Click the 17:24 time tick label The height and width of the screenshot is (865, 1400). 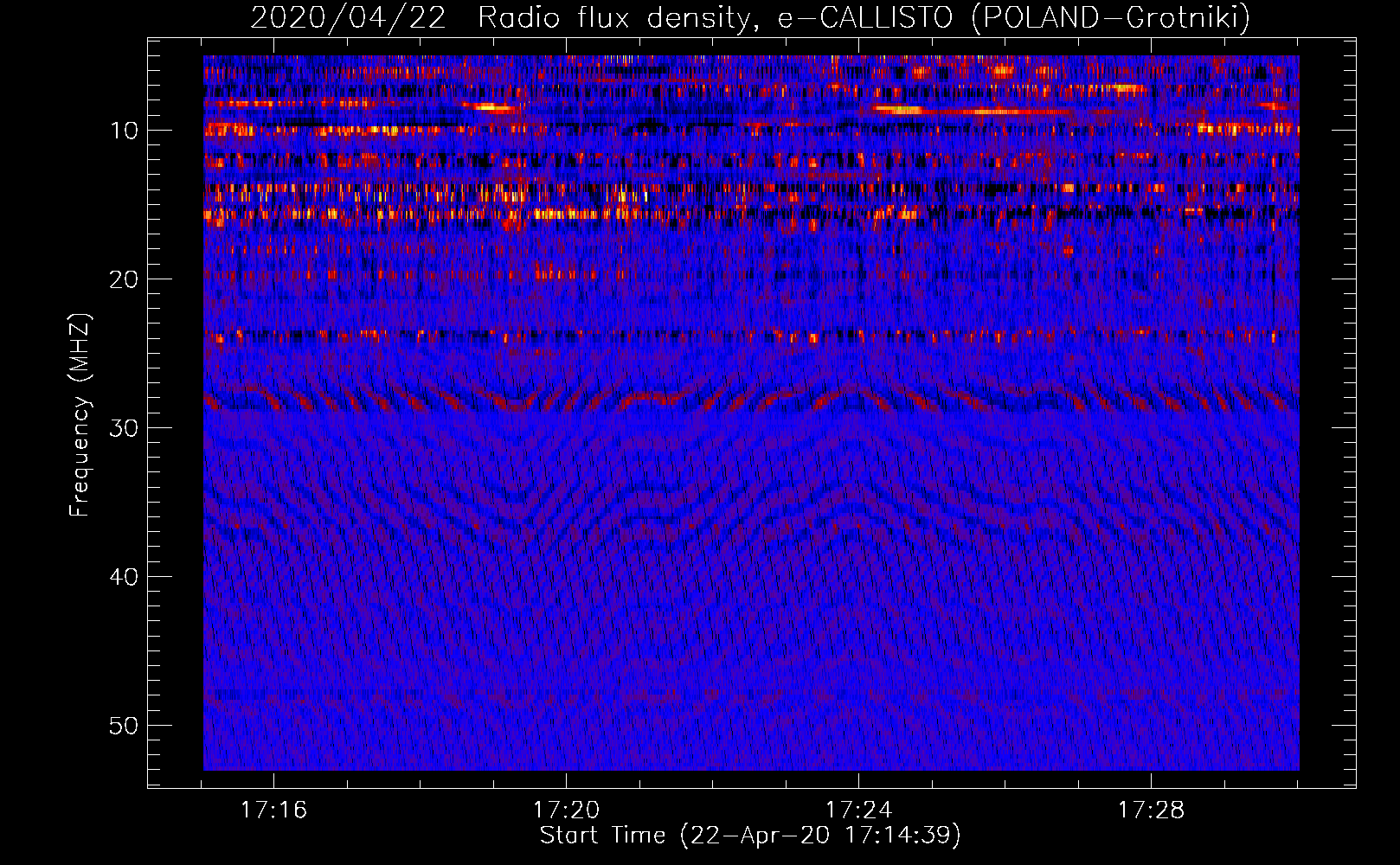click(858, 811)
